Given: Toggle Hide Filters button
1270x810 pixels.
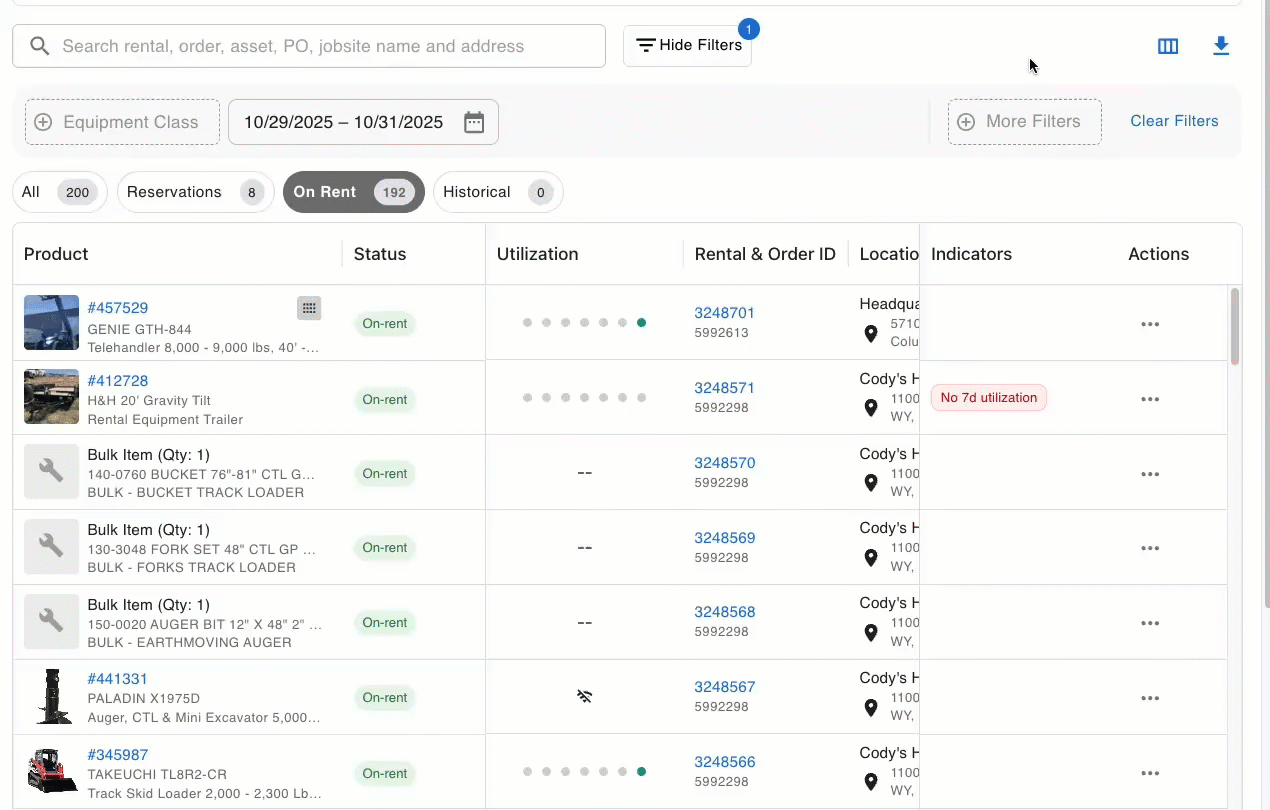Looking at the screenshot, I should (687, 46).
